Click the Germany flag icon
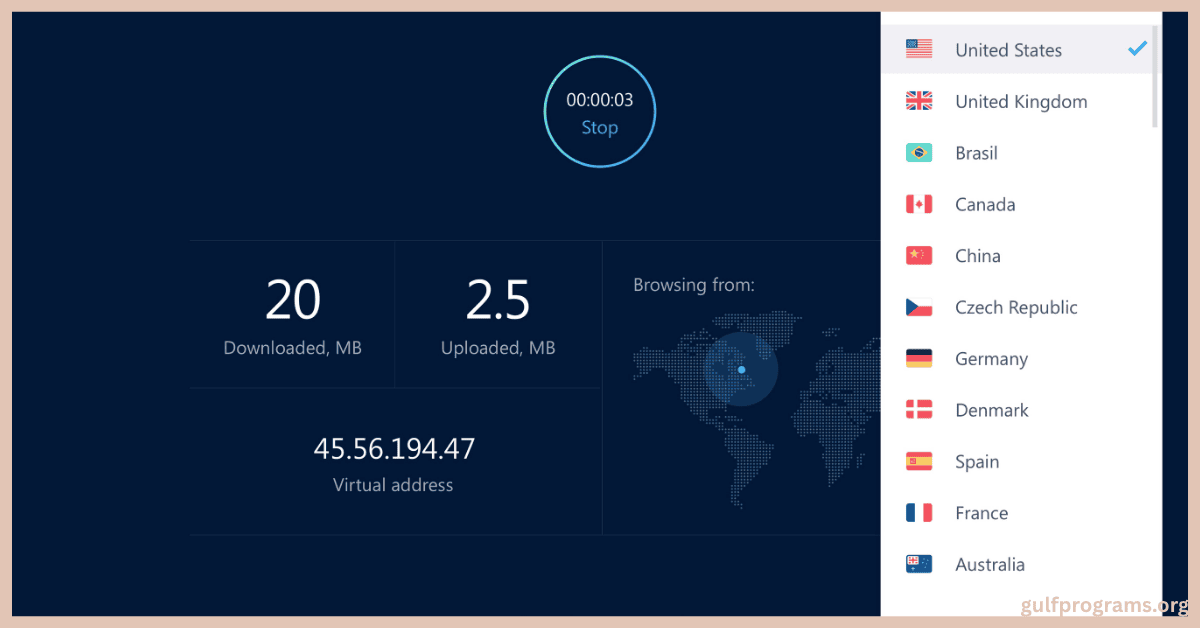 (918, 358)
